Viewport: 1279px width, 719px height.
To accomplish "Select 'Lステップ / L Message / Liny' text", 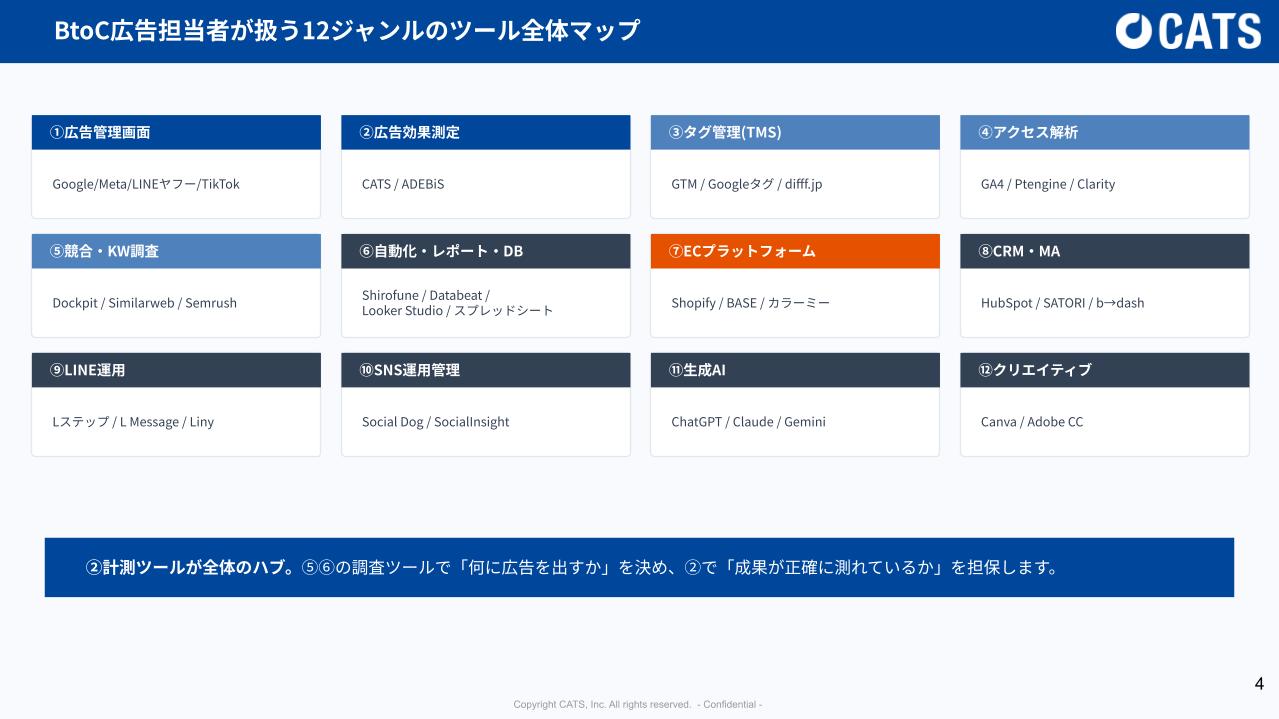I will tap(133, 422).
